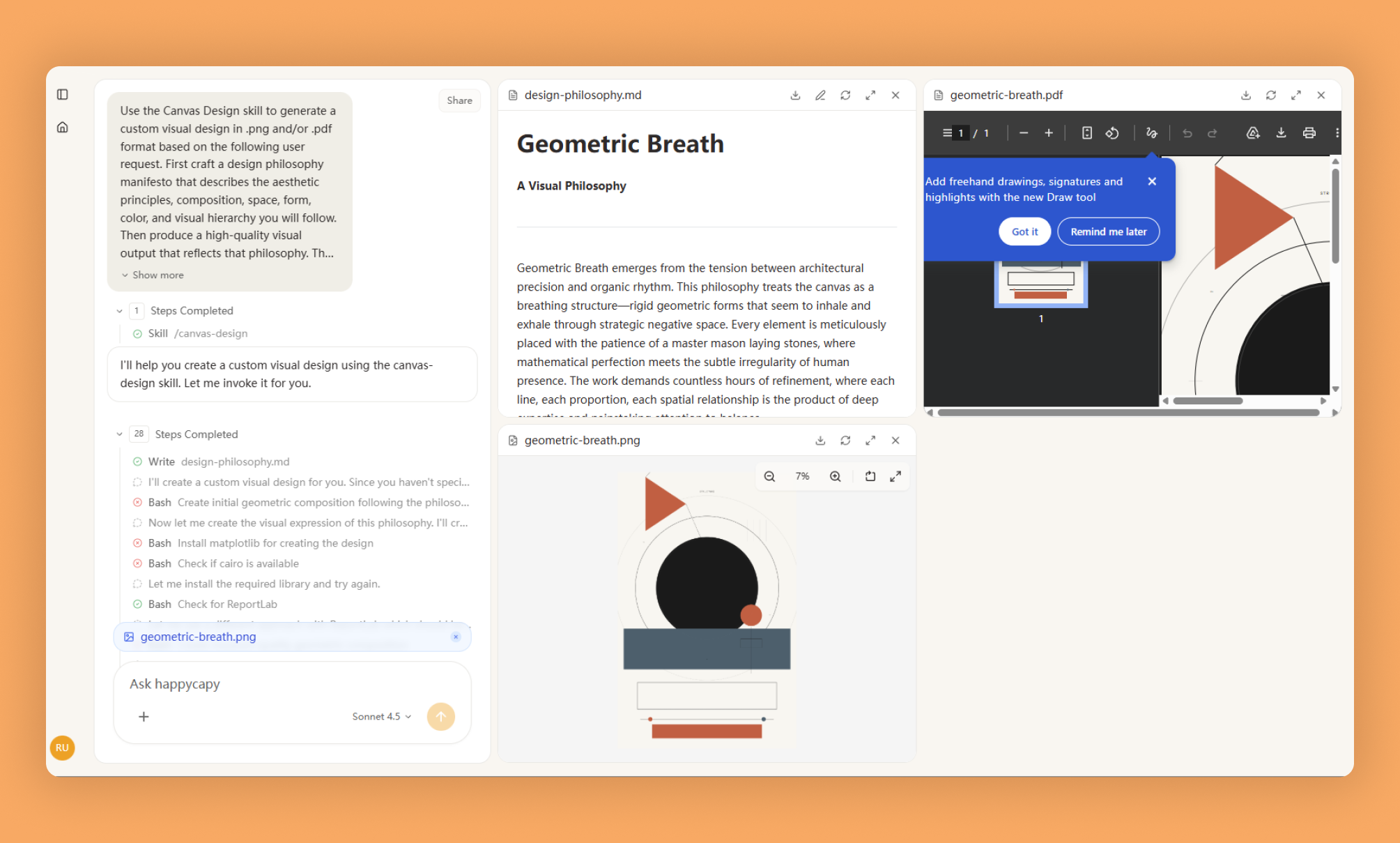Collapse the 1 Steps Completed section
This screenshot has height=843, width=1400.
tap(119, 311)
